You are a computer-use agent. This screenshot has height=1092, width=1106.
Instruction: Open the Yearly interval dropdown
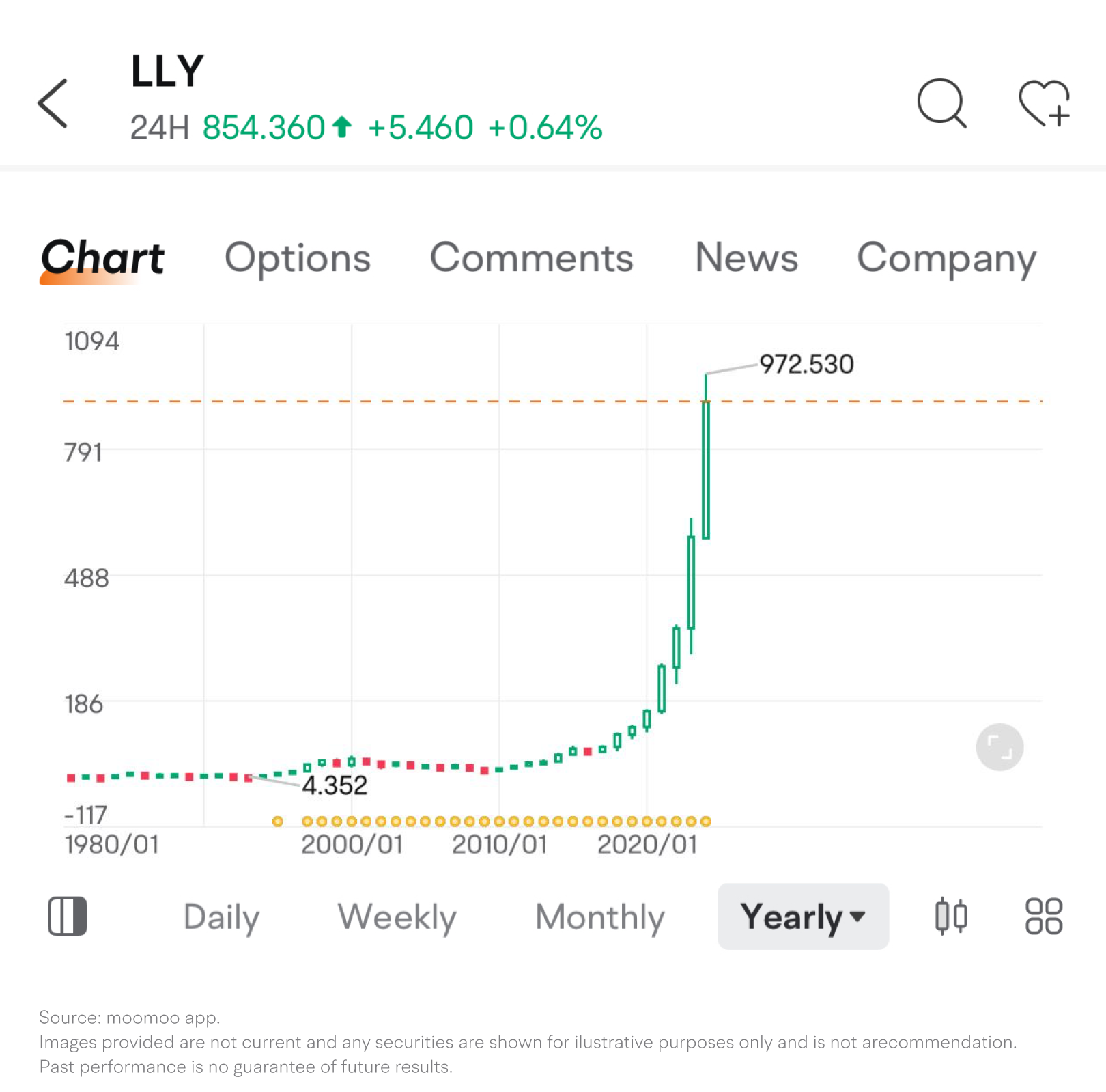click(803, 916)
